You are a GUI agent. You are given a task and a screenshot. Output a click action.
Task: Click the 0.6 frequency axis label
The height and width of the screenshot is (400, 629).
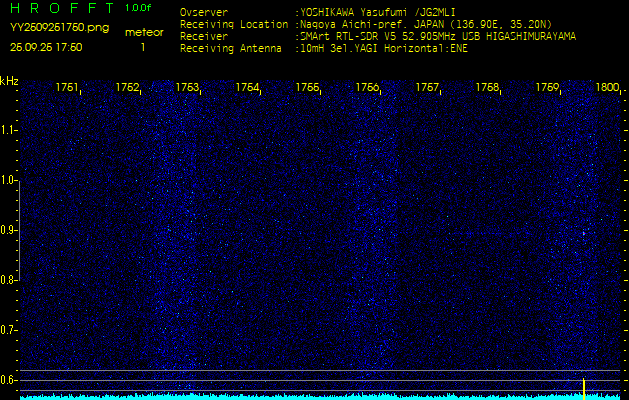8,380
